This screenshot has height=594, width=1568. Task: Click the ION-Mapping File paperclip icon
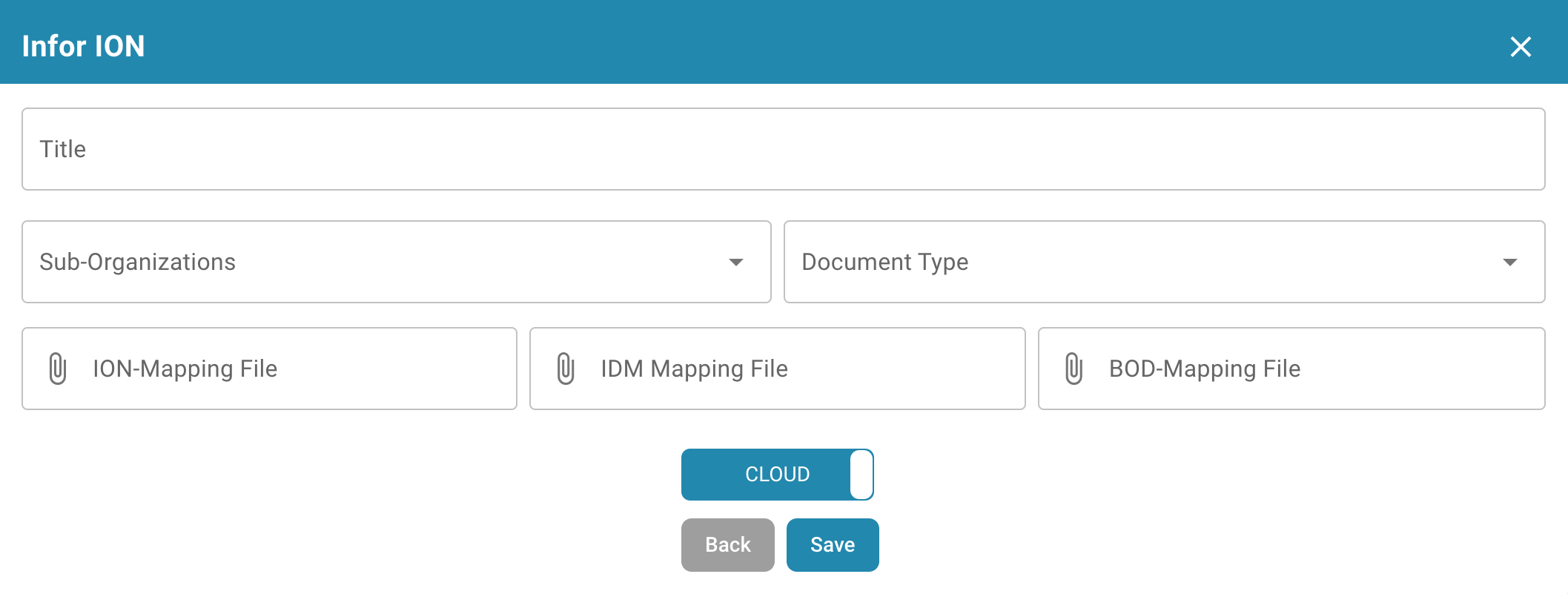click(58, 369)
